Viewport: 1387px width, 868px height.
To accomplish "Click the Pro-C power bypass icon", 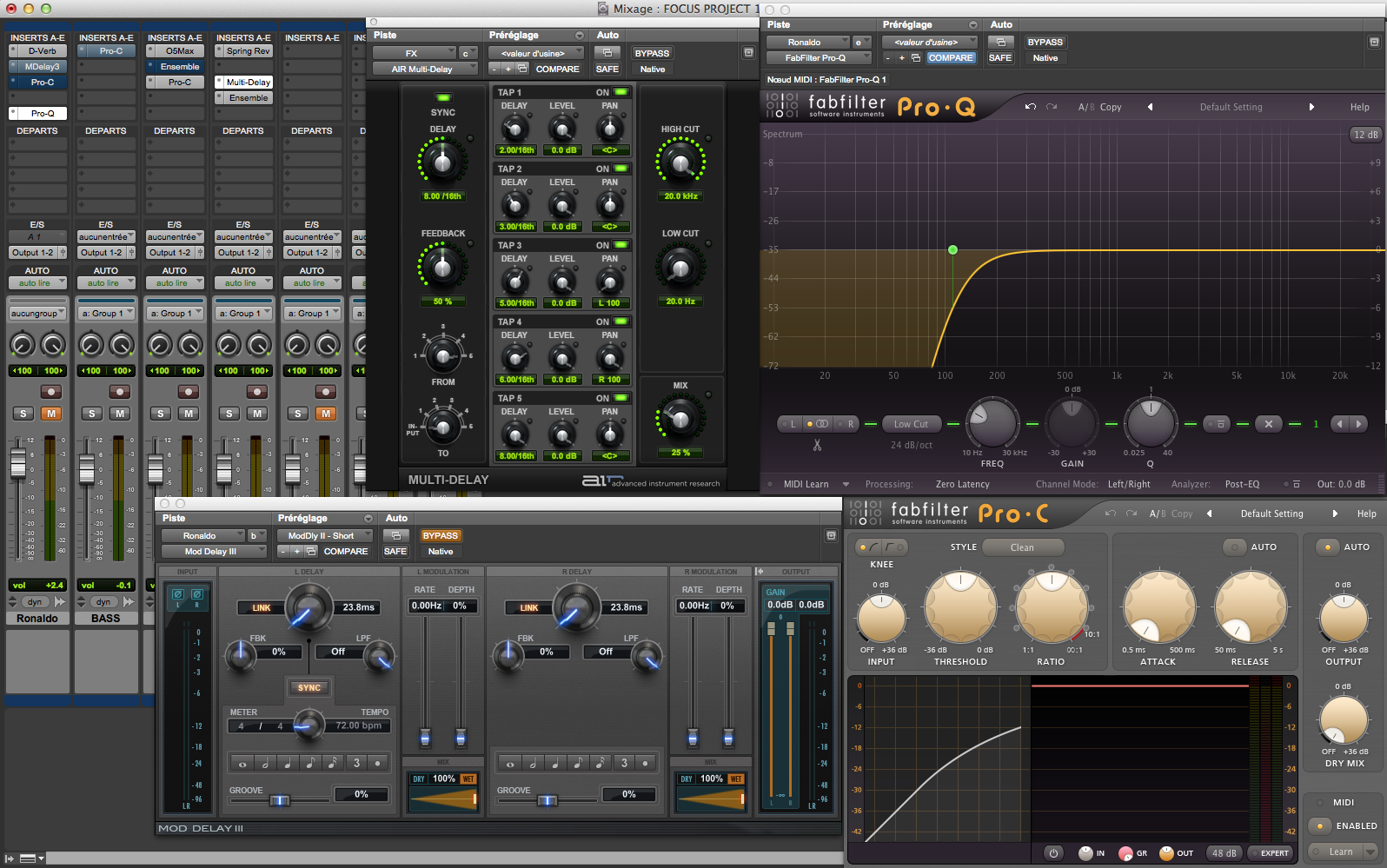I will [x=1053, y=853].
